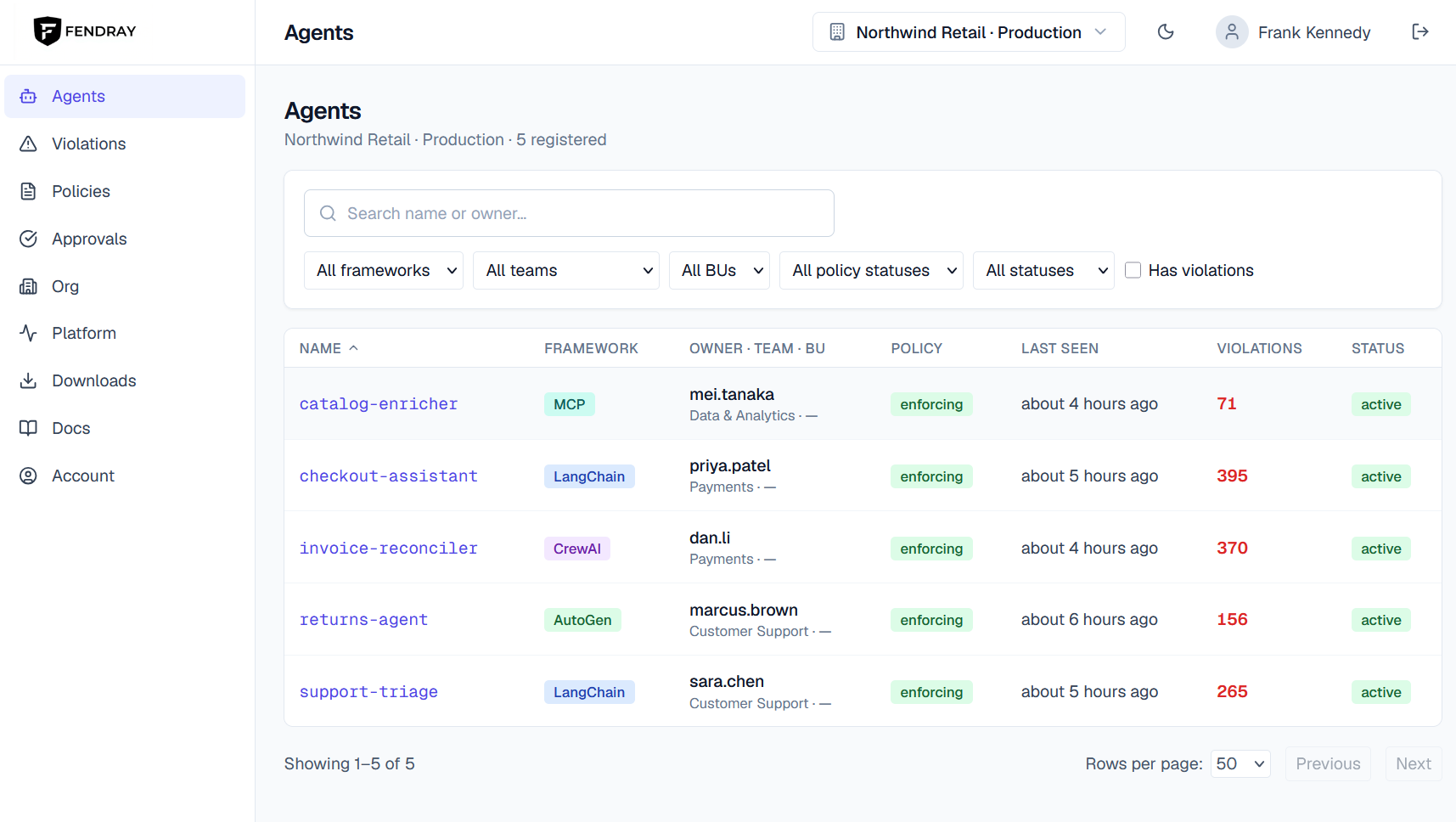Navigate to Approvals in sidebar

[x=125, y=239]
